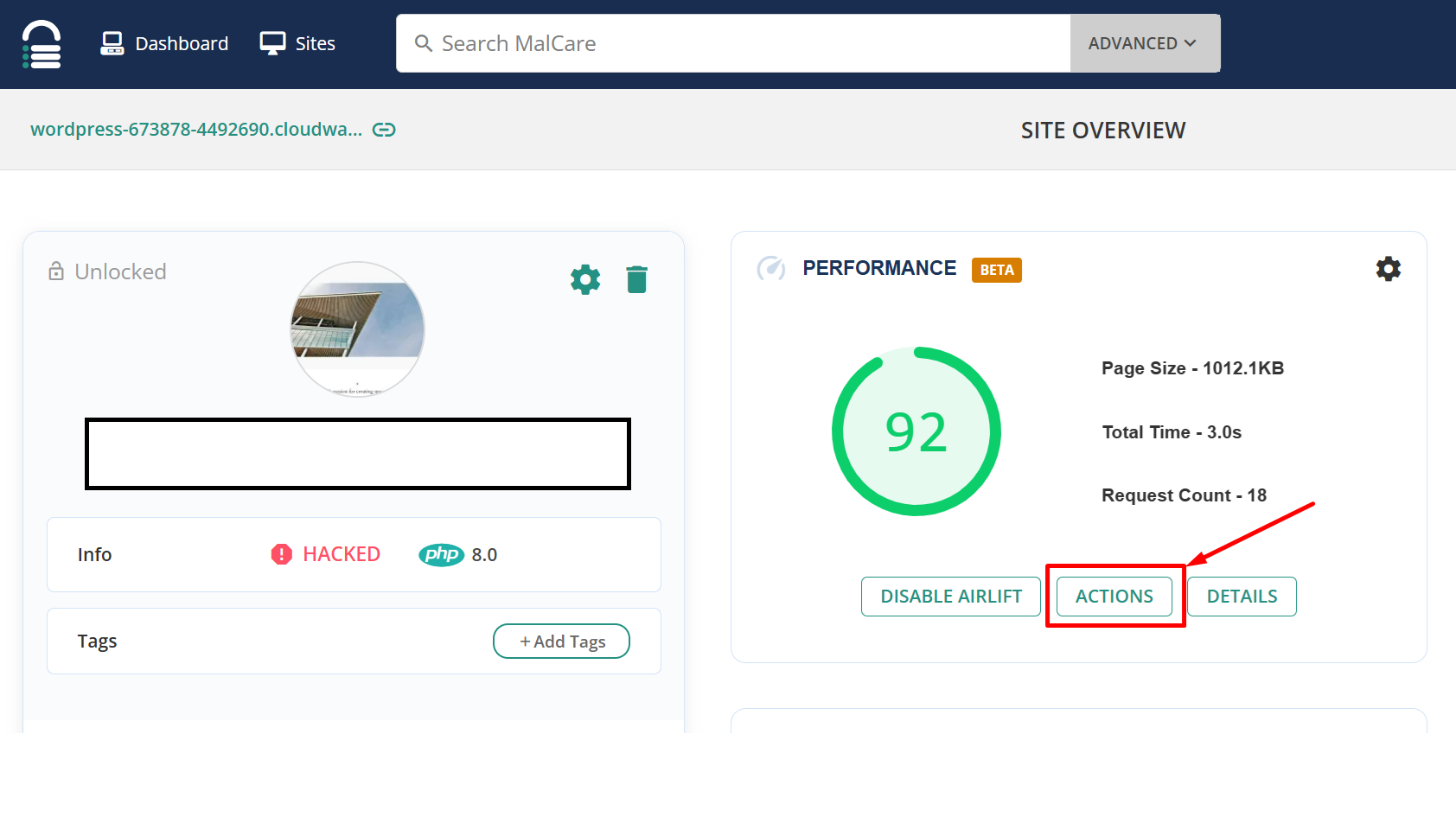Open site settings green gear icon
1456x830 pixels.
click(585, 279)
